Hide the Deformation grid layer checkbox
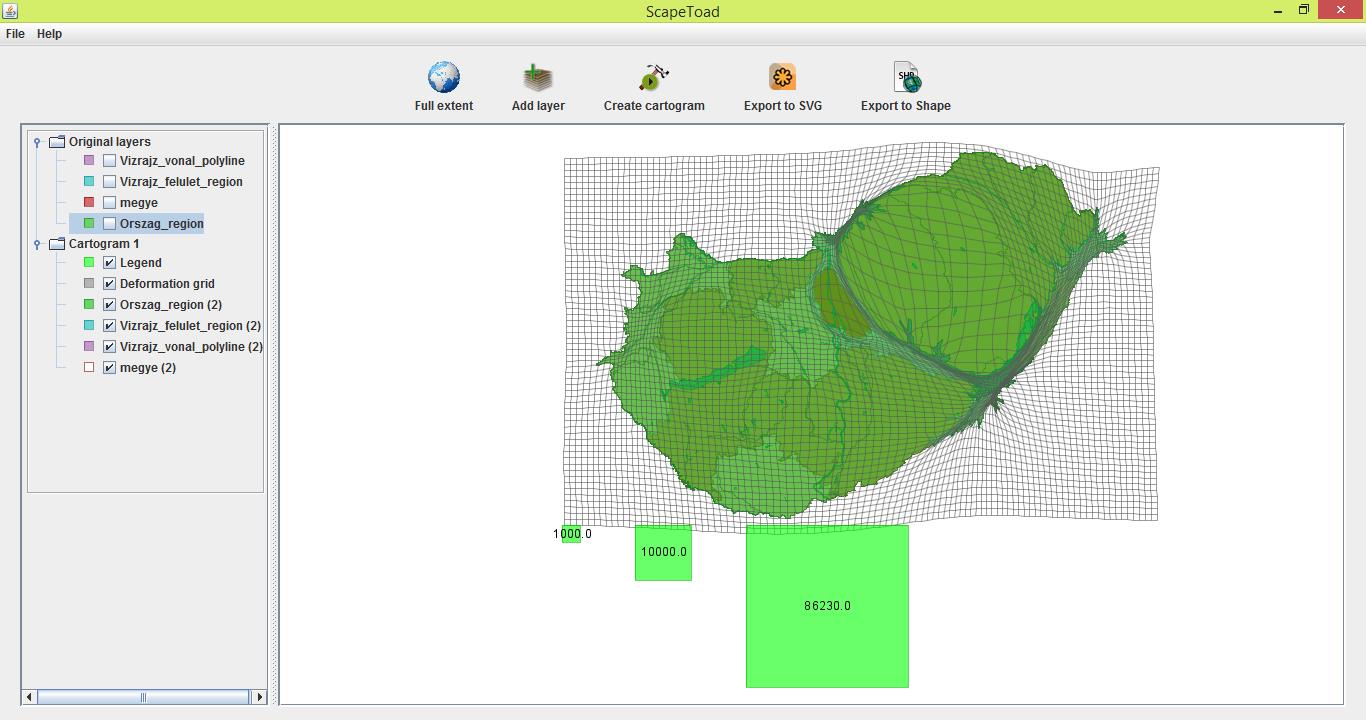Viewport: 1366px width, 720px height. point(110,284)
